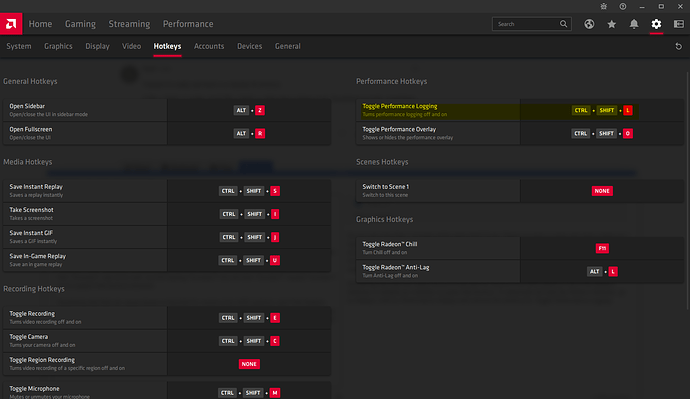Click the Save In-Game Replay label
690x399 pixels.
click(37, 256)
